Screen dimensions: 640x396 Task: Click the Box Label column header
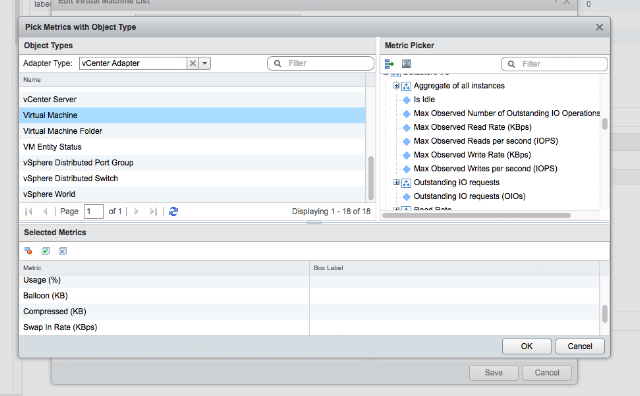click(454, 268)
